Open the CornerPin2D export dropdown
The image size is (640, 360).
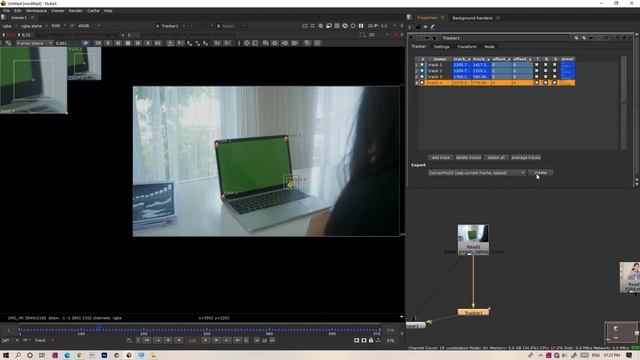(x=477, y=173)
